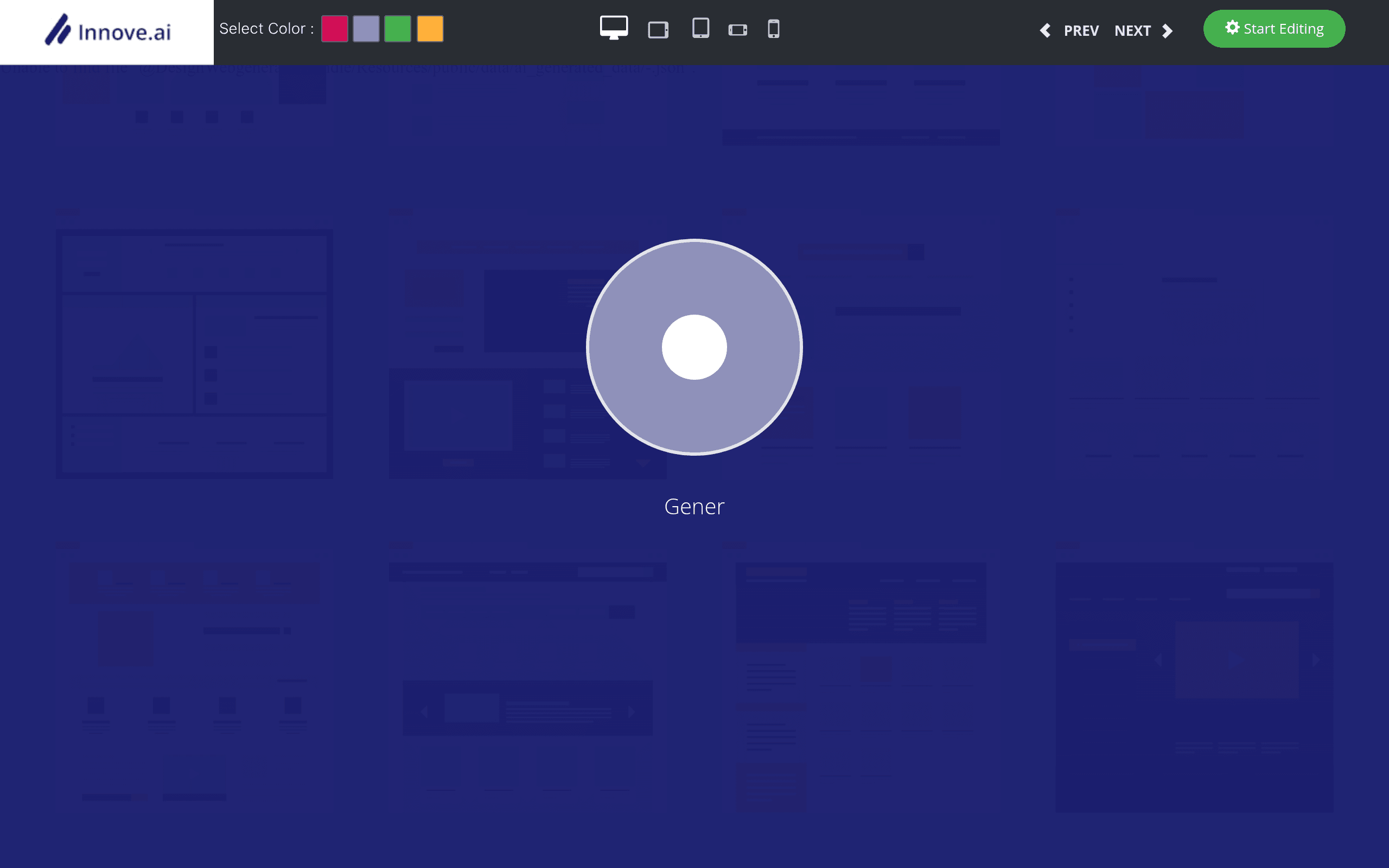Image resolution: width=1389 pixels, height=868 pixels.
Task: Pick the crimson red color swatch
Action: click(x=335, y=29)
